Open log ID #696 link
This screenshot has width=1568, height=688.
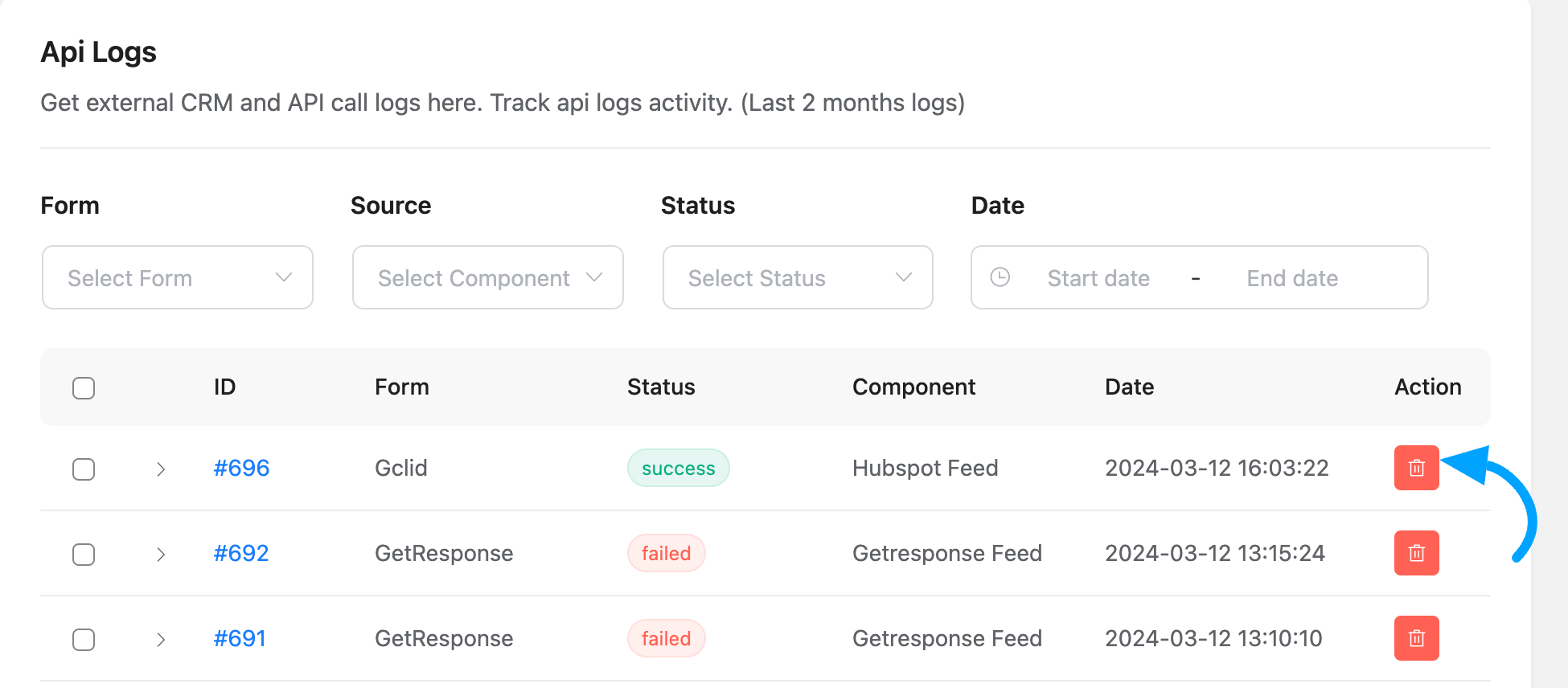coord(241,468)
